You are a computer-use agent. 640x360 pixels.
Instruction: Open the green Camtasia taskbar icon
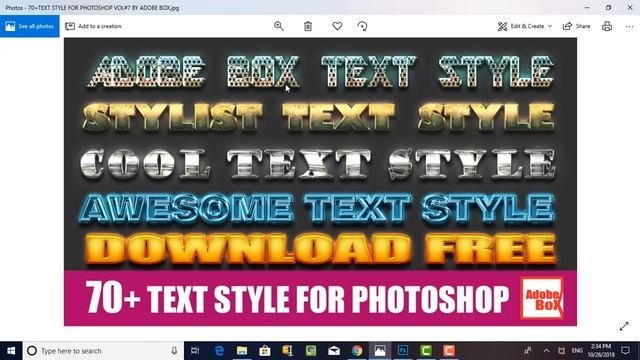[426, 351]
